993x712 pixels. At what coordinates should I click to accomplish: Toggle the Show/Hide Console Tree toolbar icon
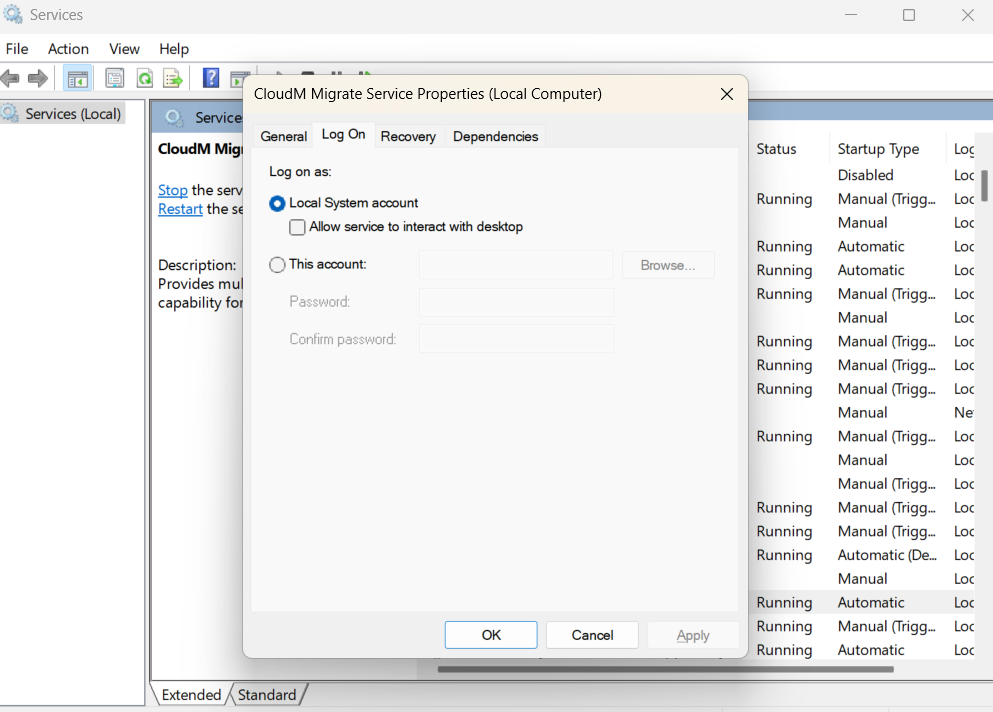[77, 79]
